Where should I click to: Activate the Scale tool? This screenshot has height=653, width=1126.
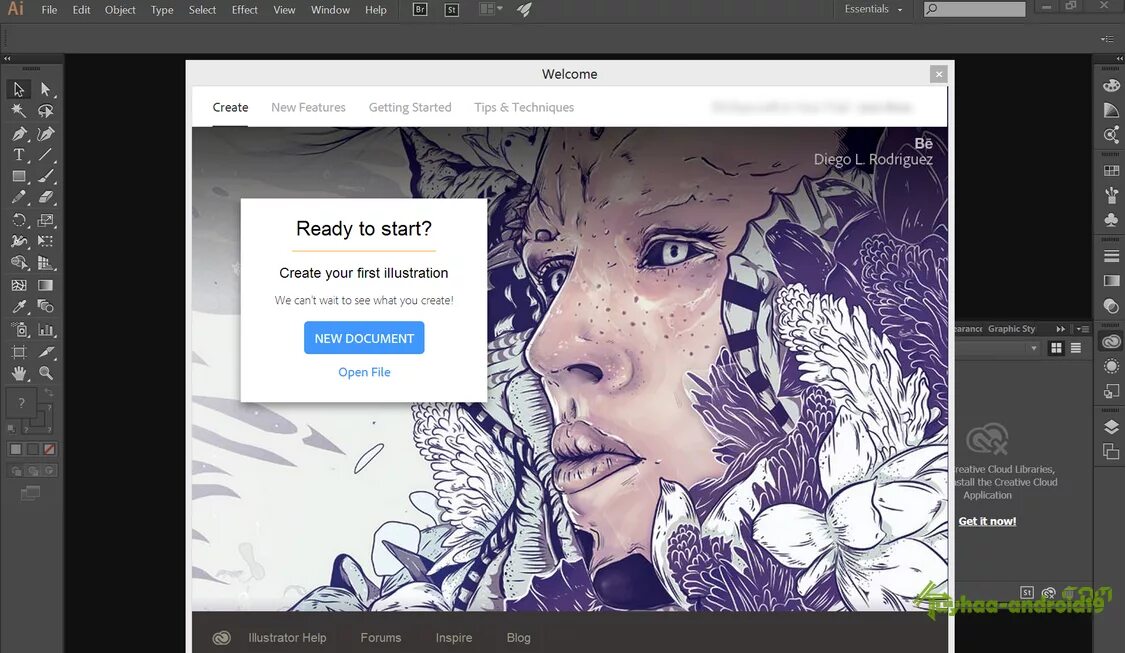[x=45, y=220]
